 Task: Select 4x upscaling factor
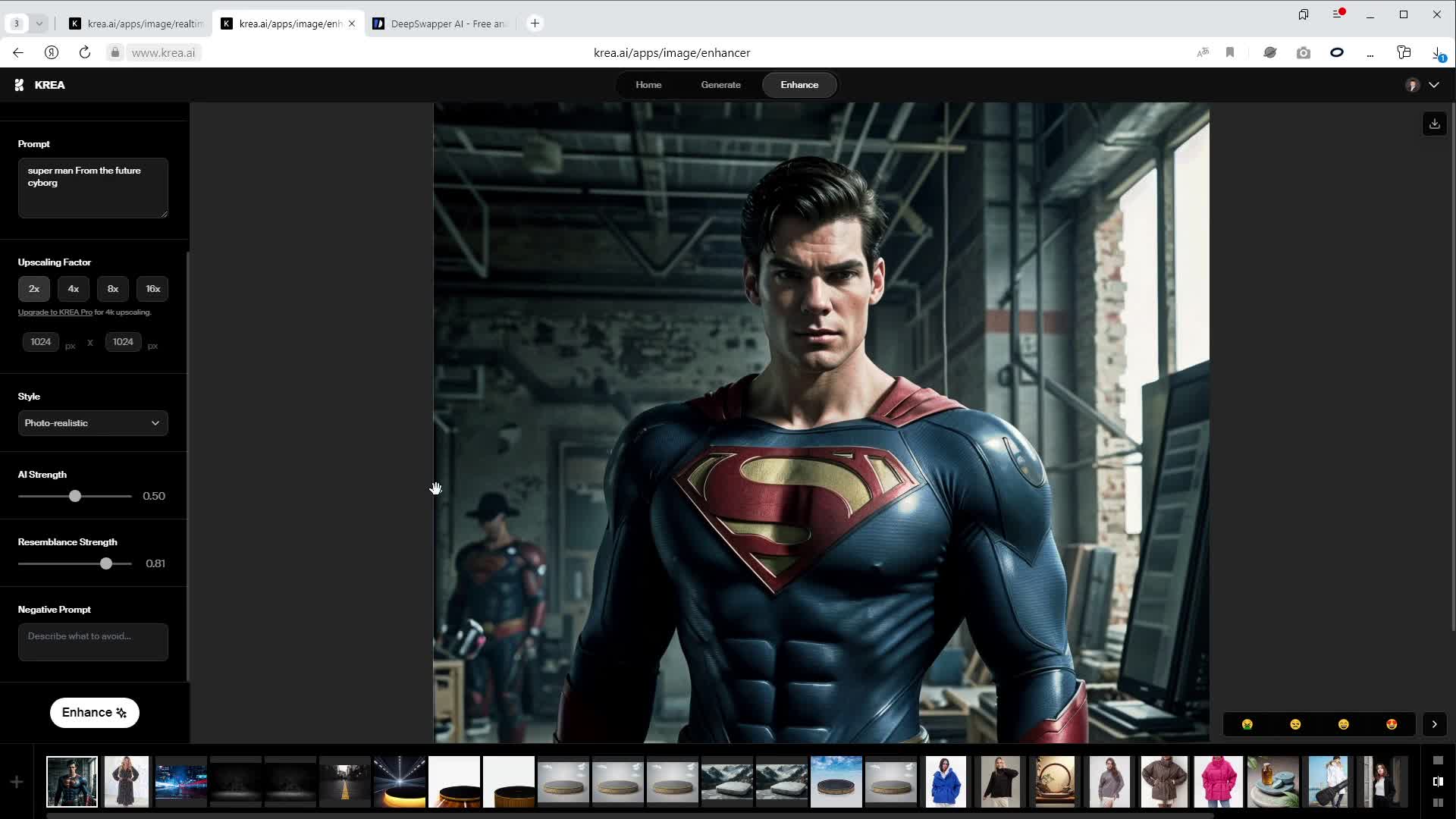pyautogui.click(x=74, y=289)
